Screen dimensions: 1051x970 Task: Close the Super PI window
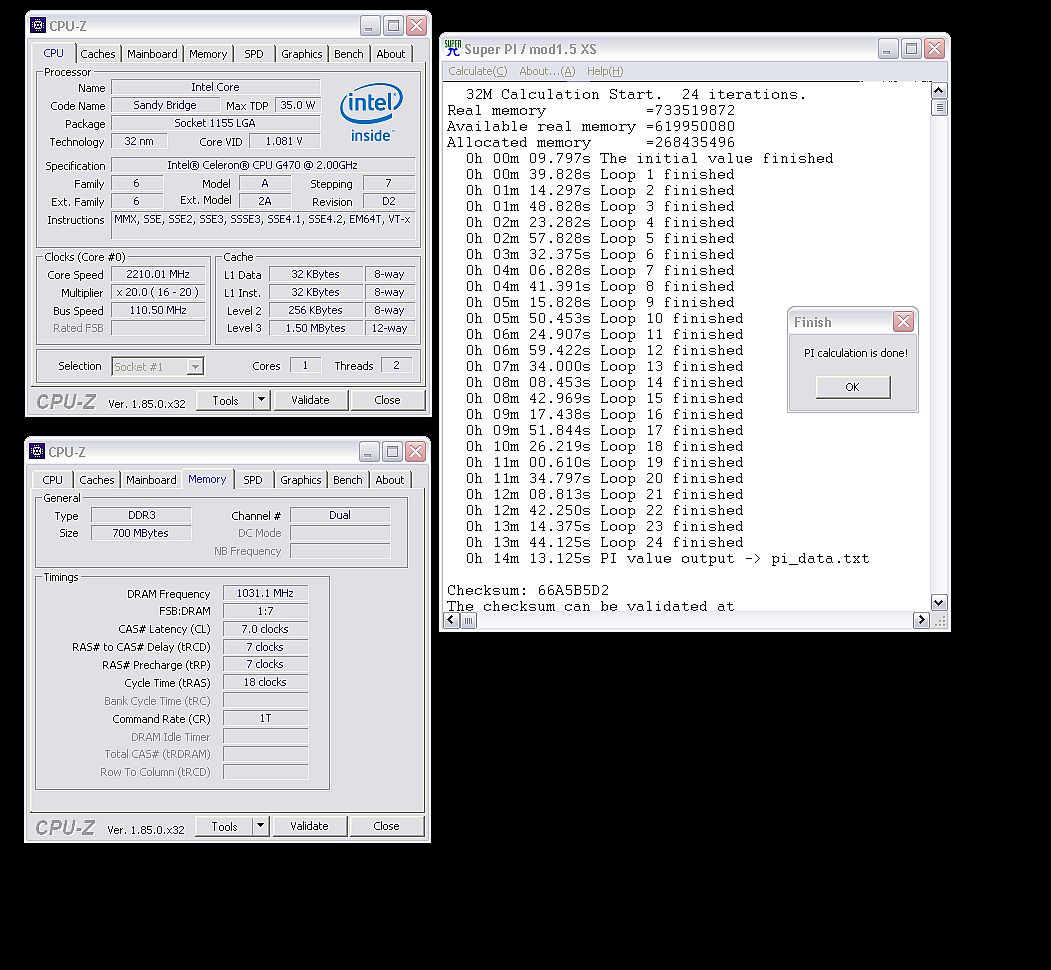[934, 48]
